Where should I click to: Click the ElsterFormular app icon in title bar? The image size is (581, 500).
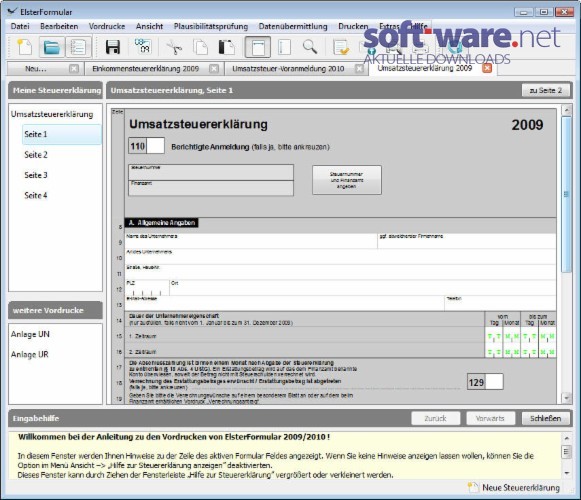coord(12,12)
